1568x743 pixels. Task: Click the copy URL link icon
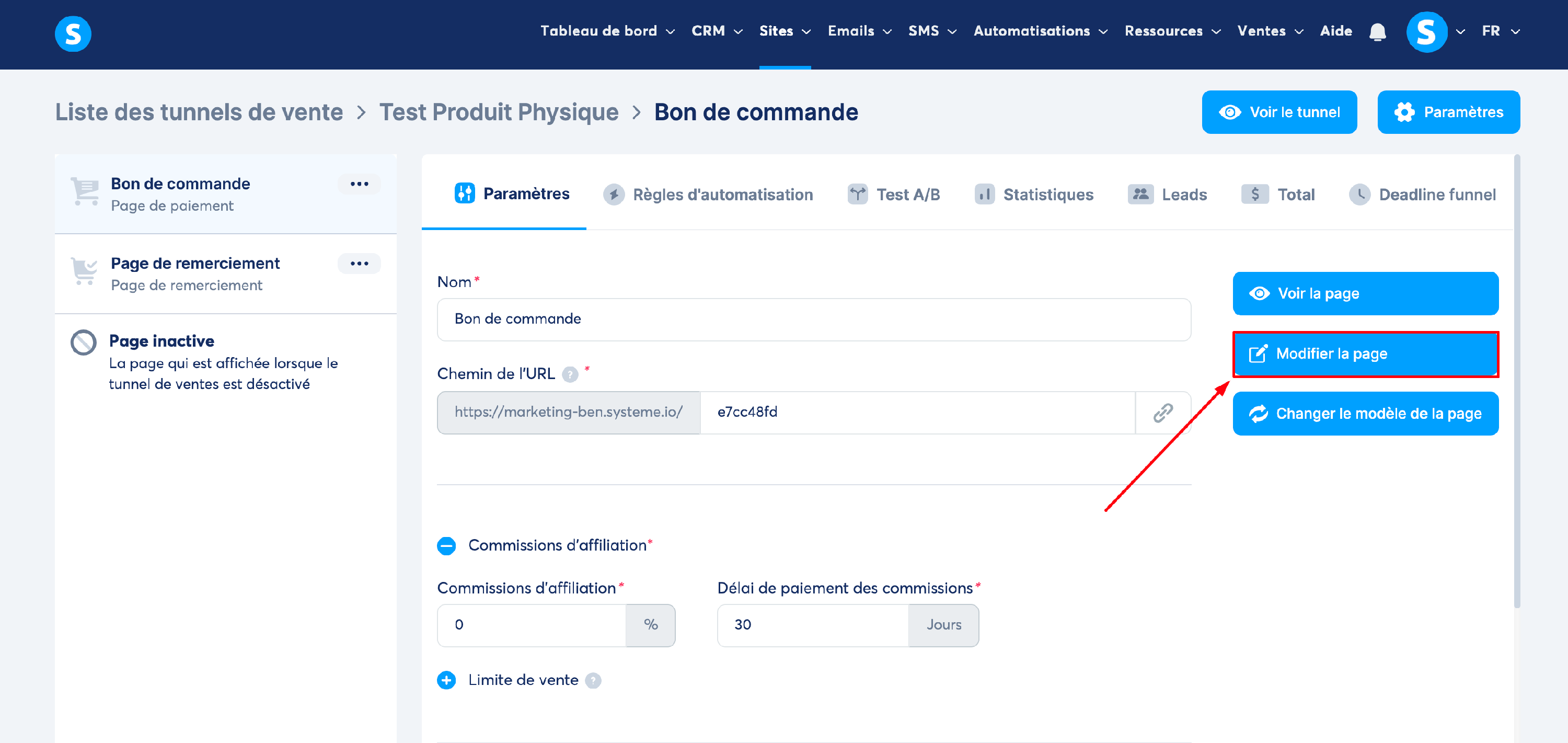click(1162, 413)
